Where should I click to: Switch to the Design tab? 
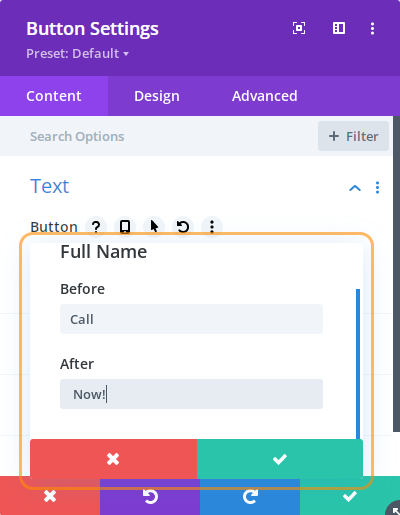[x=157, y=96]
